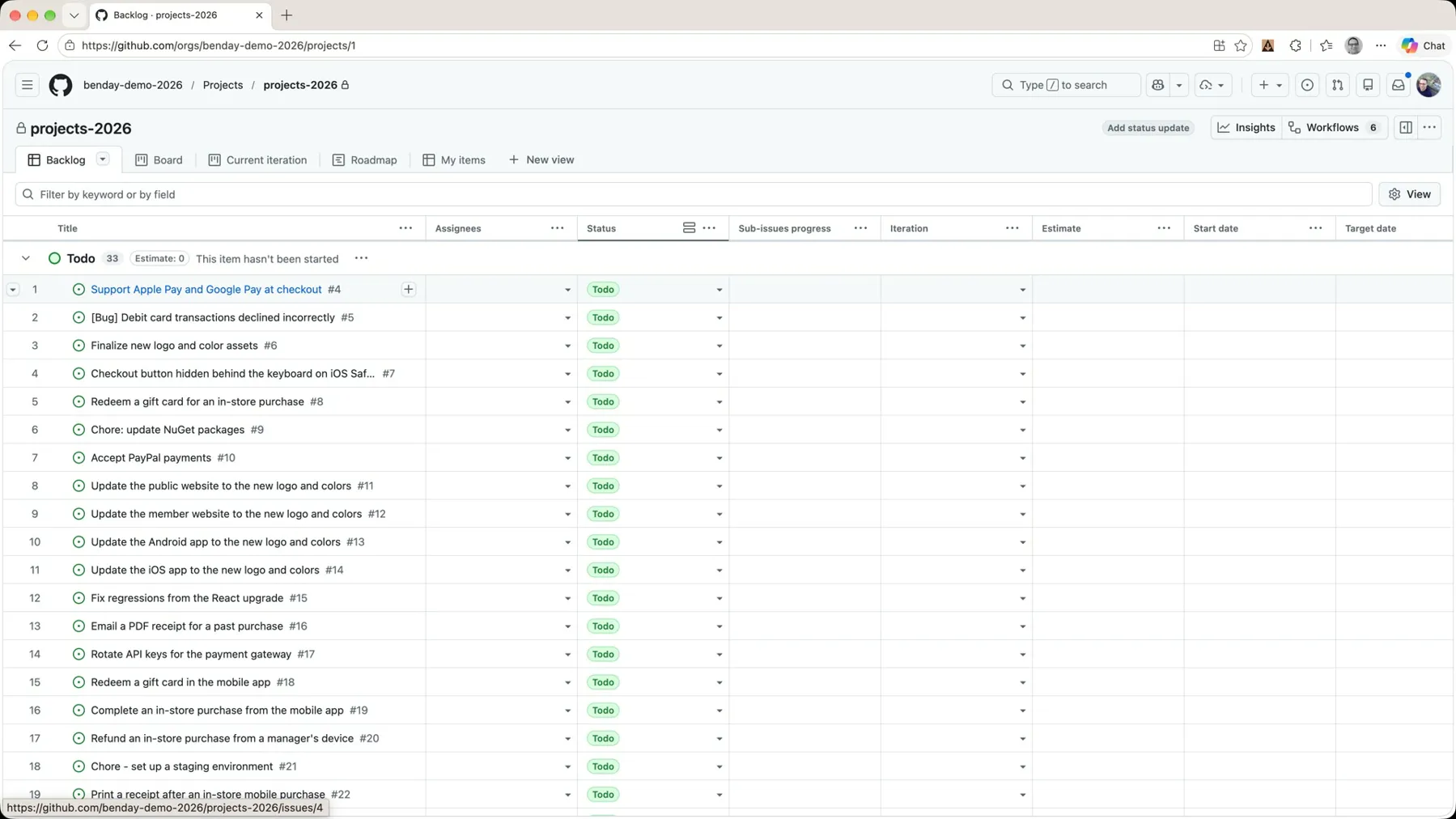This screenshot has height=819, width=1456.
Task: Open Assignees dropdown for Finalize new logo row
Action: (x=568, y=346)
